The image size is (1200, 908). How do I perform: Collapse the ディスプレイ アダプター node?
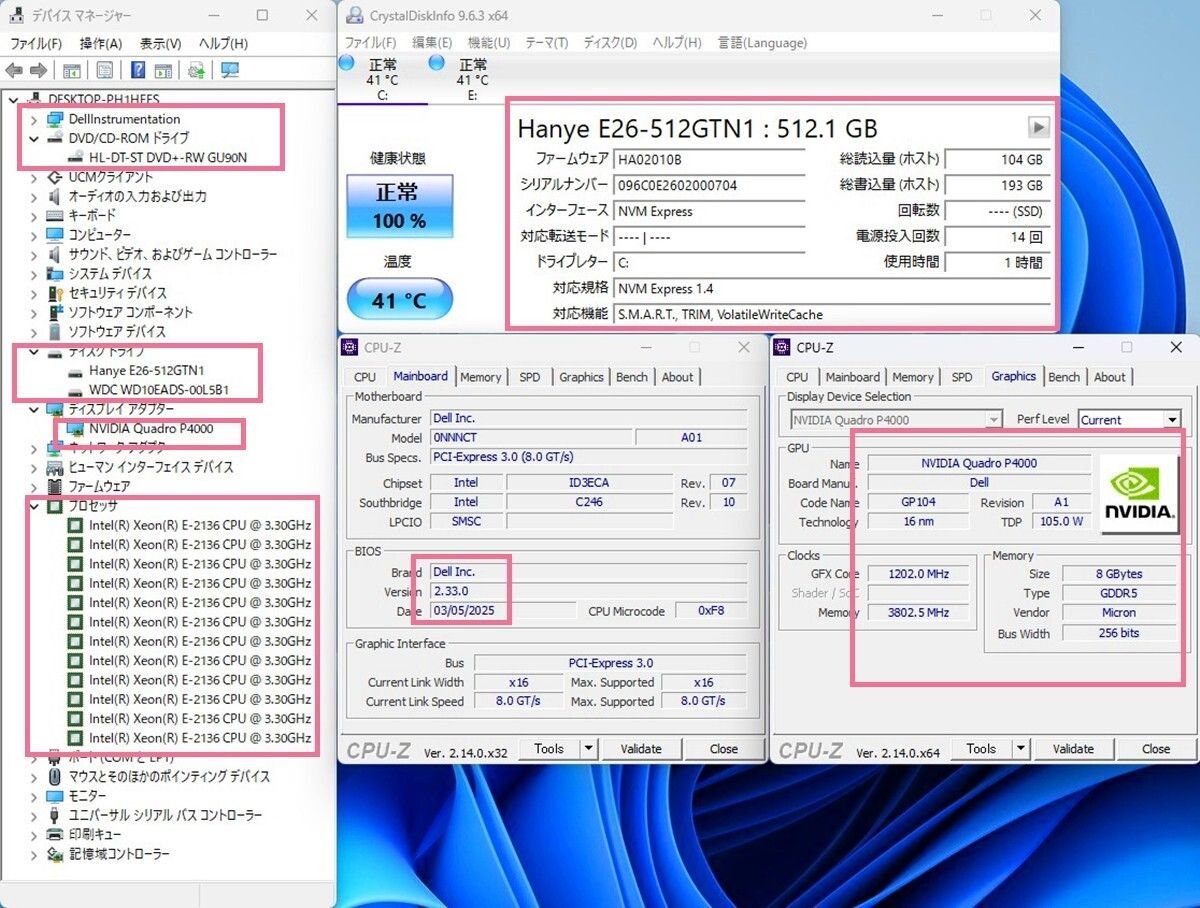pyautogui.click(x=34, y=409)
